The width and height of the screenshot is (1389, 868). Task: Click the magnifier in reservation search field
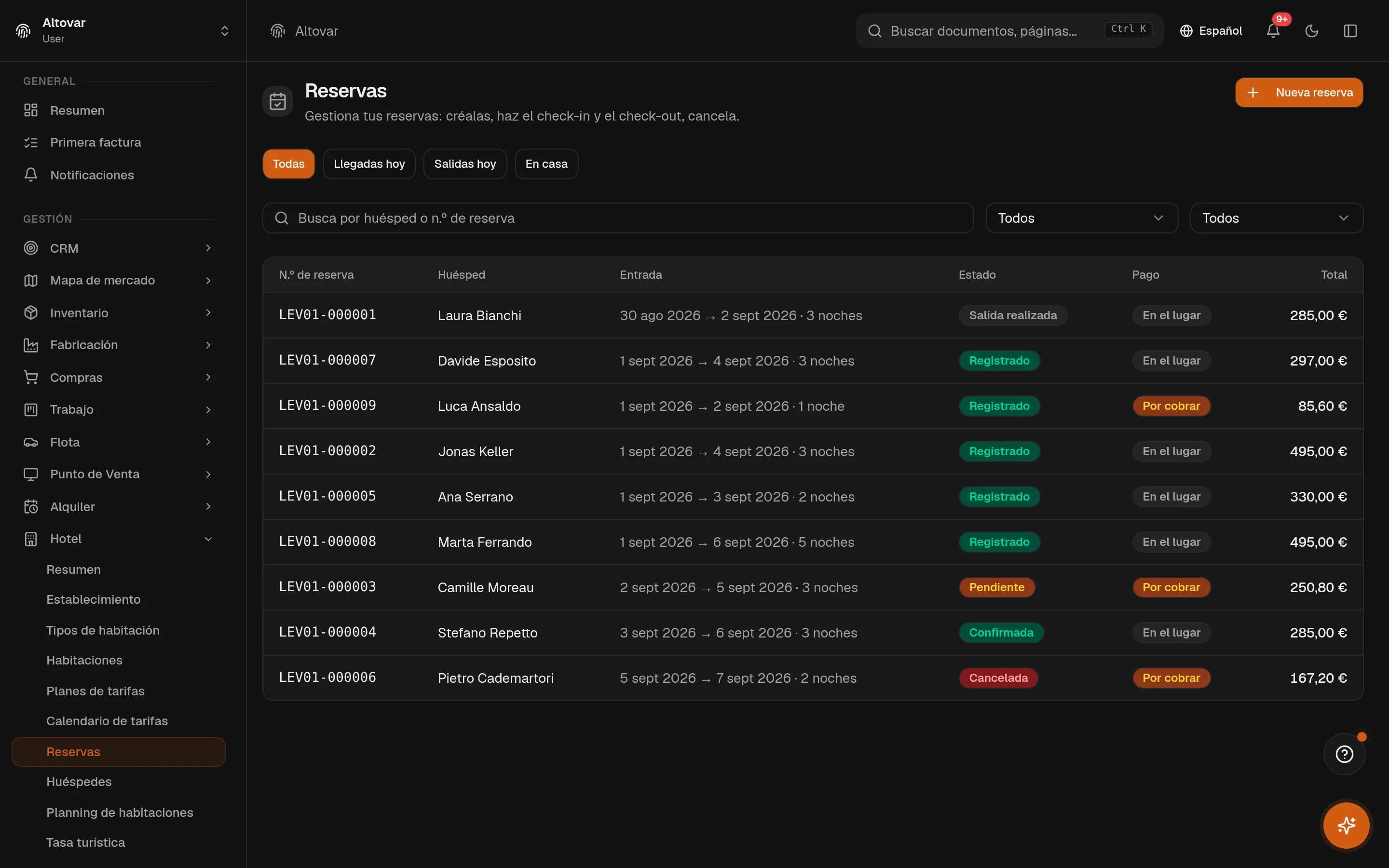point(282,218)
